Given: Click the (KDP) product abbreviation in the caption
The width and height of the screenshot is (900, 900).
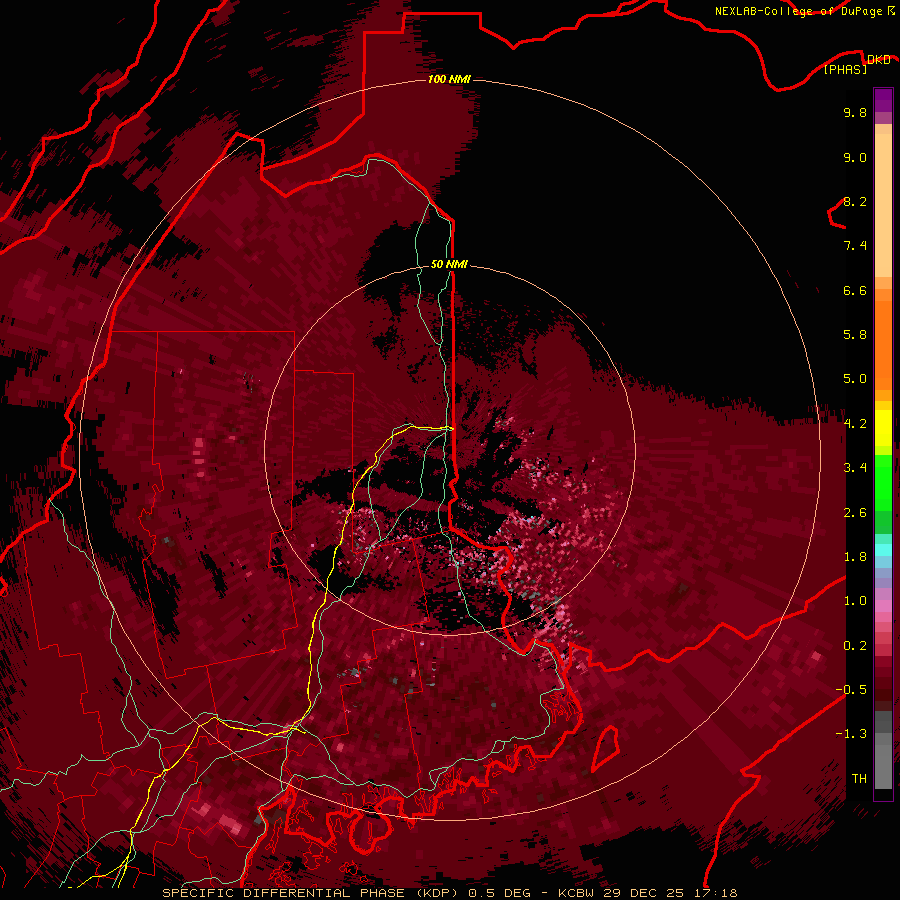Looking at the screenshot, I should (x=435, y=893).
